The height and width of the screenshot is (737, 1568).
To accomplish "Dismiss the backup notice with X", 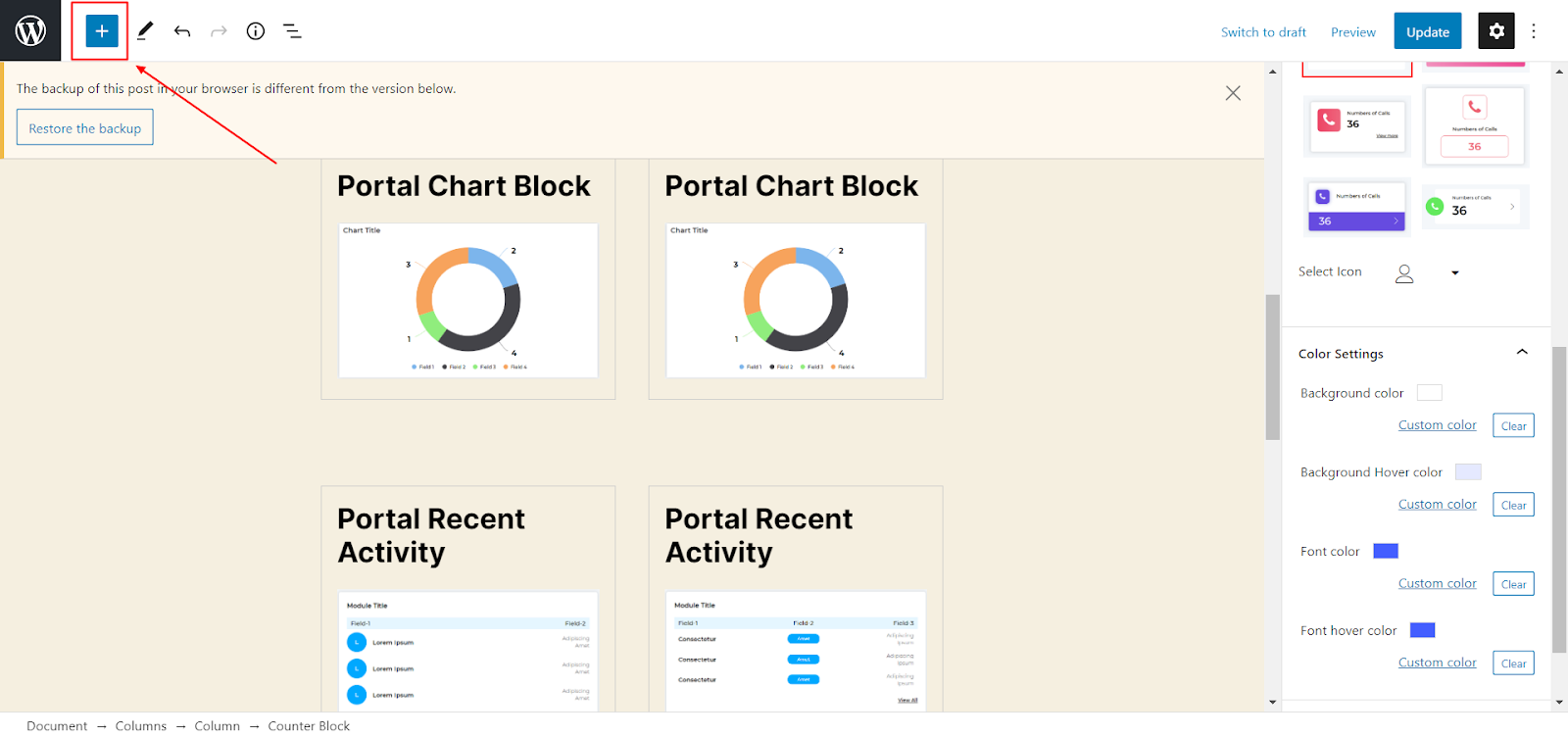I will (1233, 93).
